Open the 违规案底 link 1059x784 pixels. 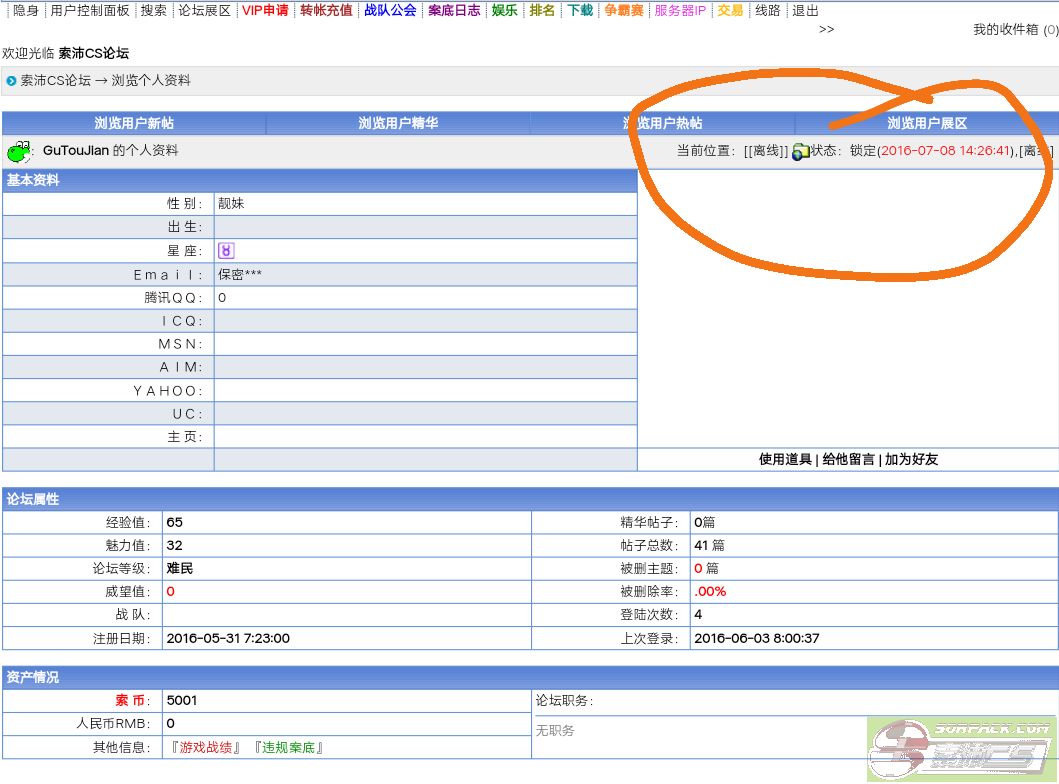289,747
